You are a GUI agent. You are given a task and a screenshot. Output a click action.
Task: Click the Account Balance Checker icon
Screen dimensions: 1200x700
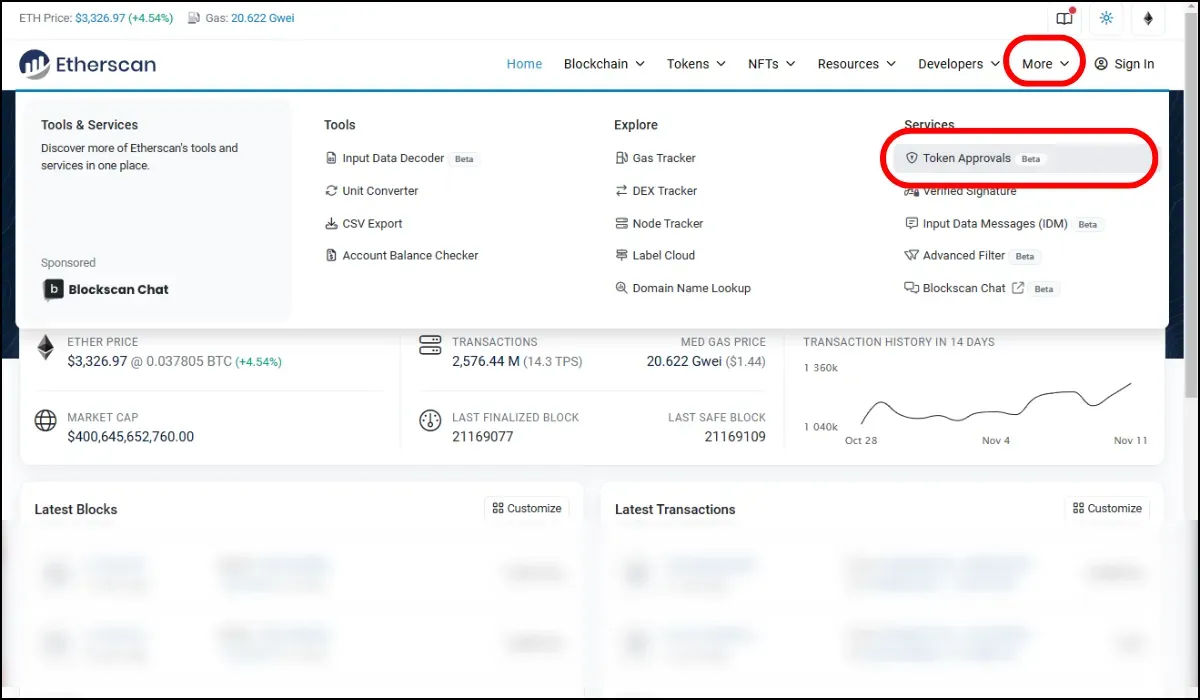pos(332,256)
